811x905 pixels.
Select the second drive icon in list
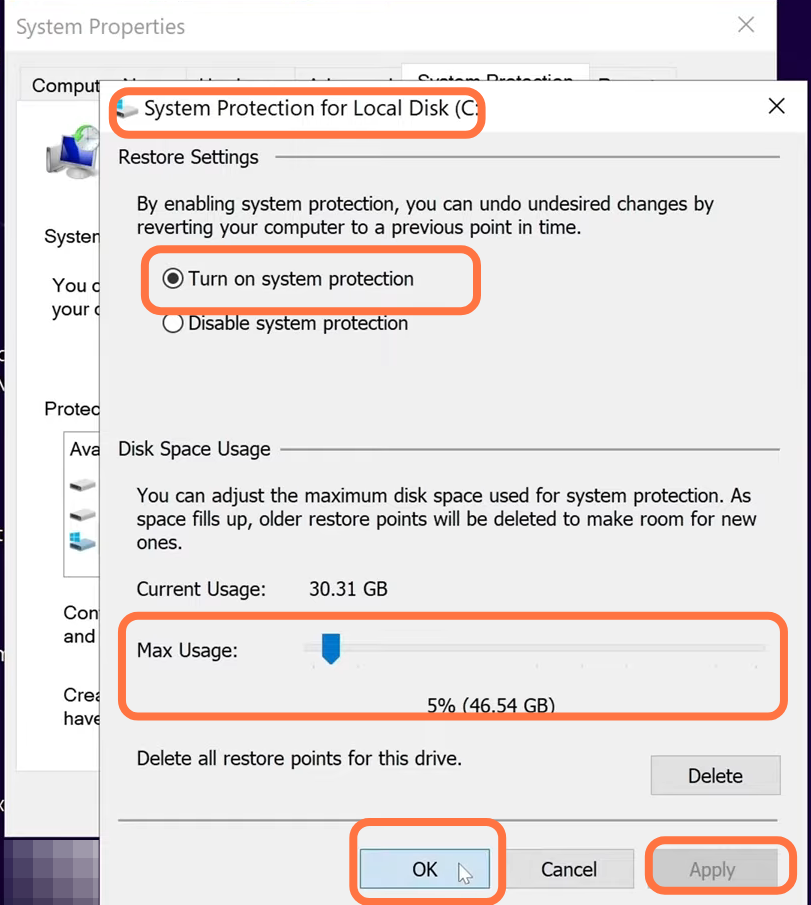(x=83, y=514)
